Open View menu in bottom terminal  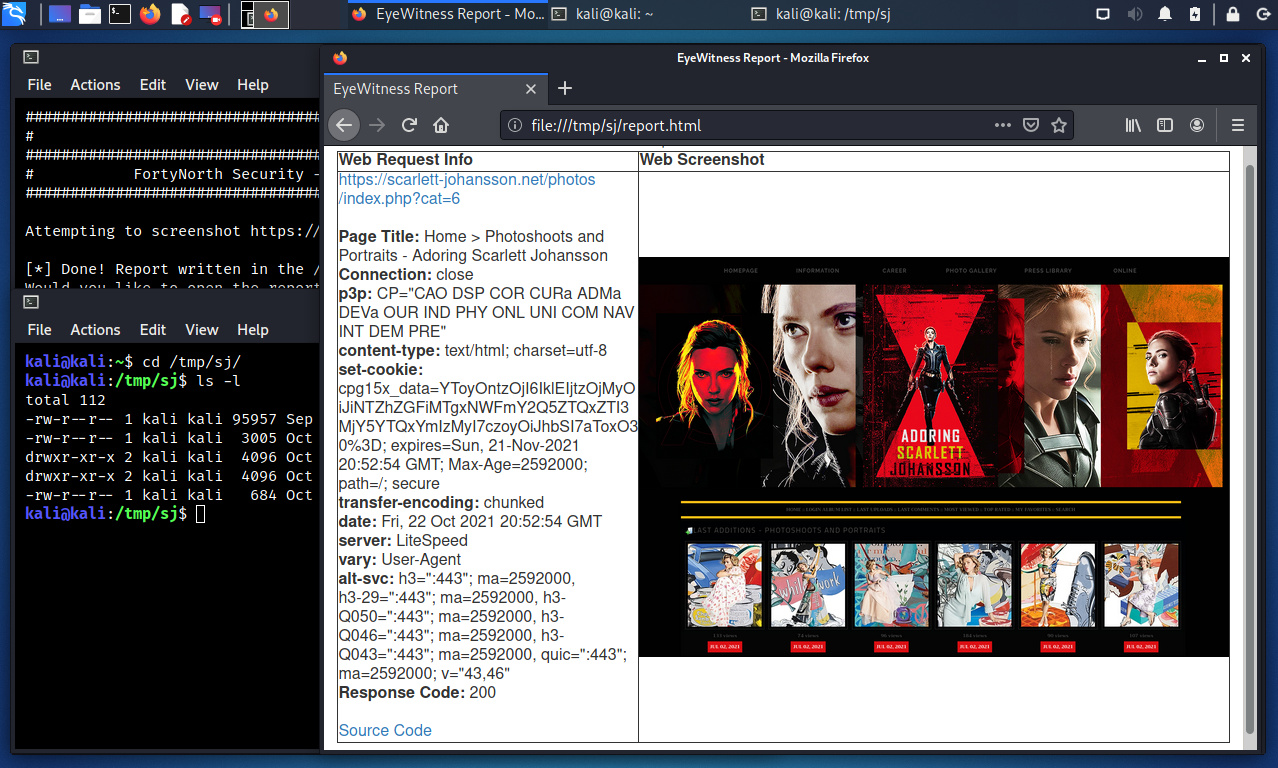(201, 330)
